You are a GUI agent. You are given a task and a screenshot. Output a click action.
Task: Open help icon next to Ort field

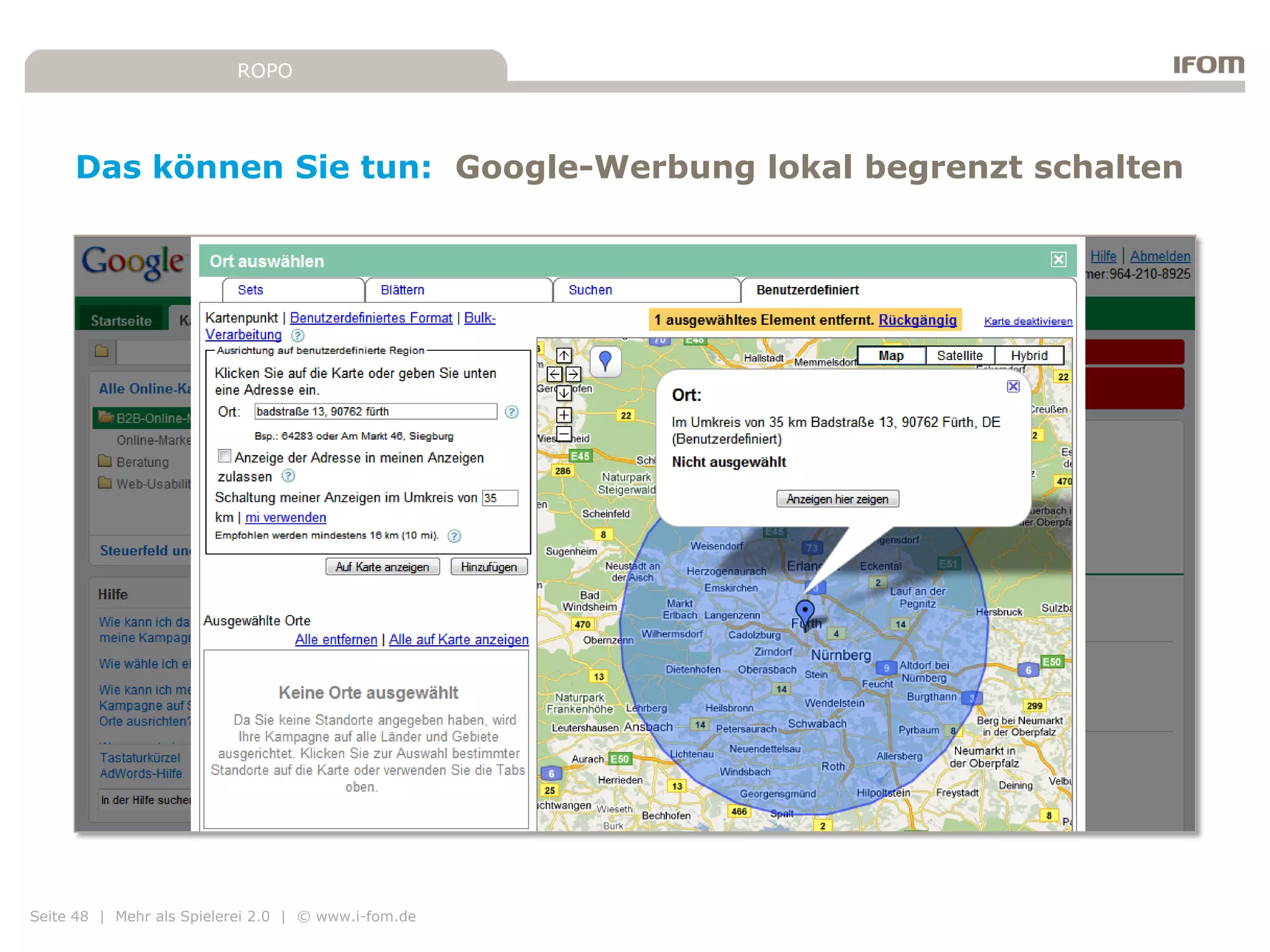[x=512, y=412]
